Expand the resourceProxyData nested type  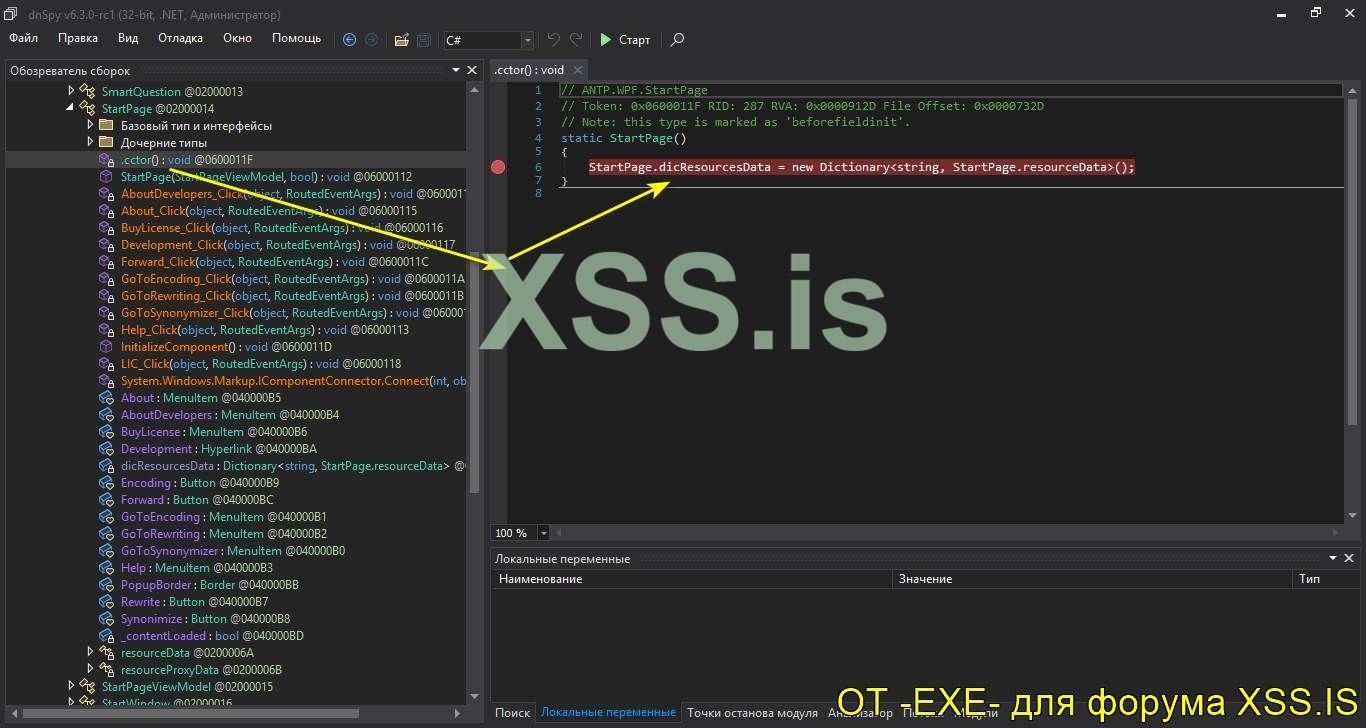pos(90,670)
